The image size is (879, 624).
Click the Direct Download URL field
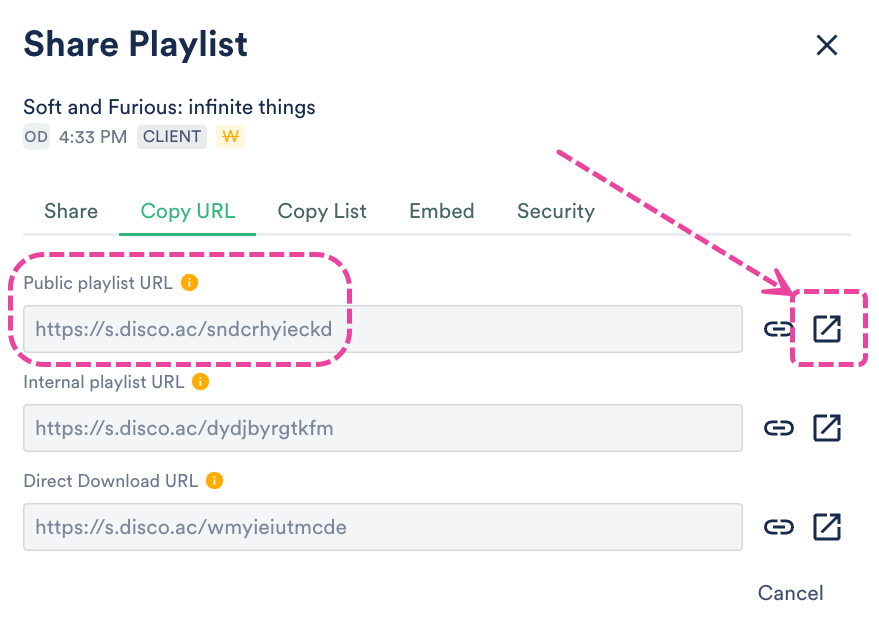pos(382,527)
